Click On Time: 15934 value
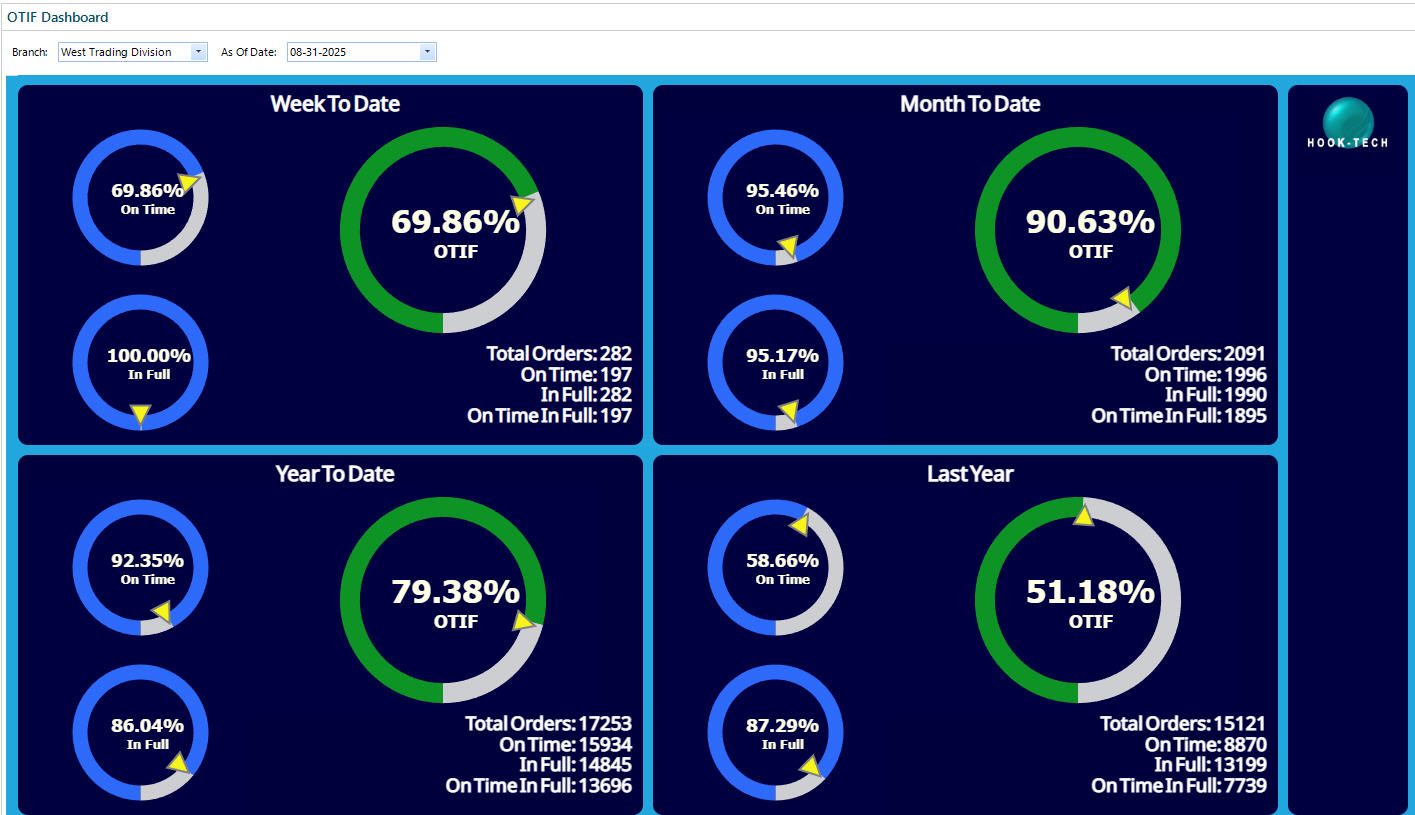The width and height of the screenshot is (1415, 815). [x=566, y=744]
